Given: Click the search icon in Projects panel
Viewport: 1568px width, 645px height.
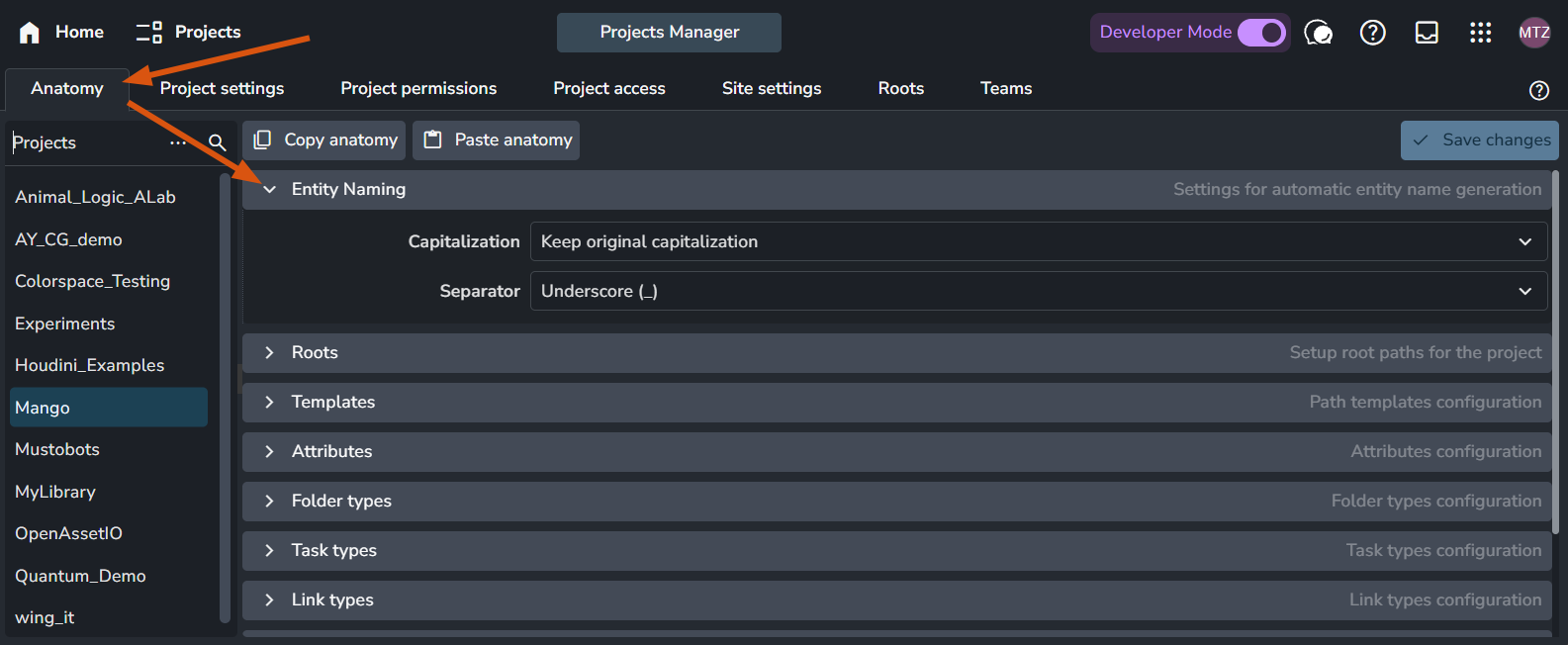Looking at the screenshot, I should click(x=218, y=142).
